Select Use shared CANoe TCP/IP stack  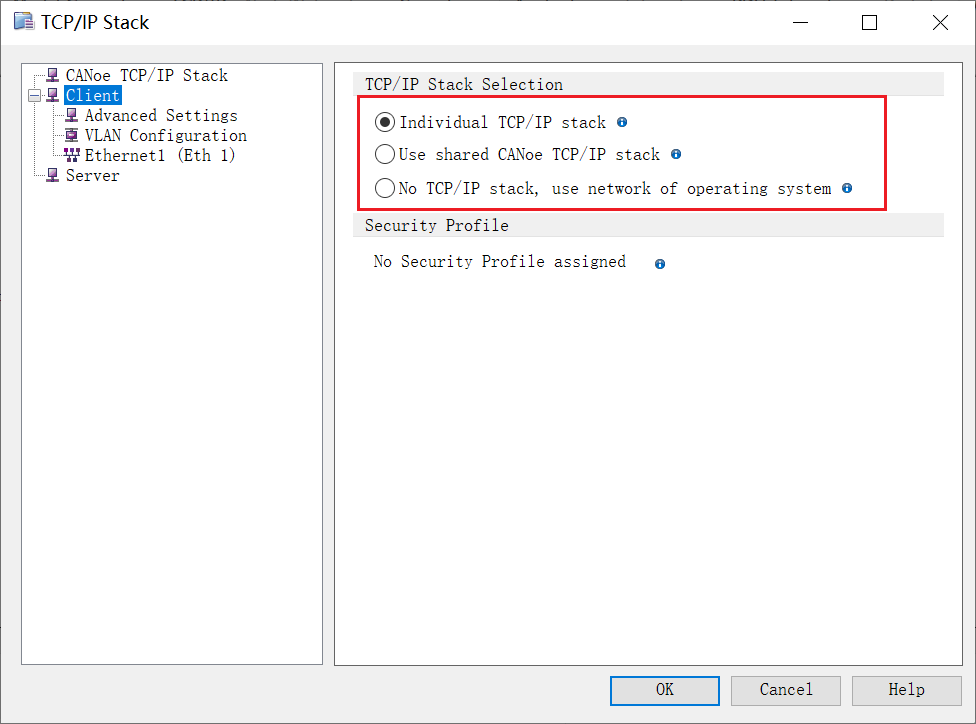tap(385, 154)
